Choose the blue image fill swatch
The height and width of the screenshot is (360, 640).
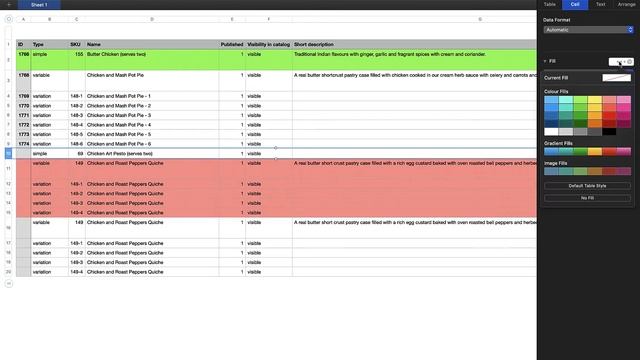551,171
